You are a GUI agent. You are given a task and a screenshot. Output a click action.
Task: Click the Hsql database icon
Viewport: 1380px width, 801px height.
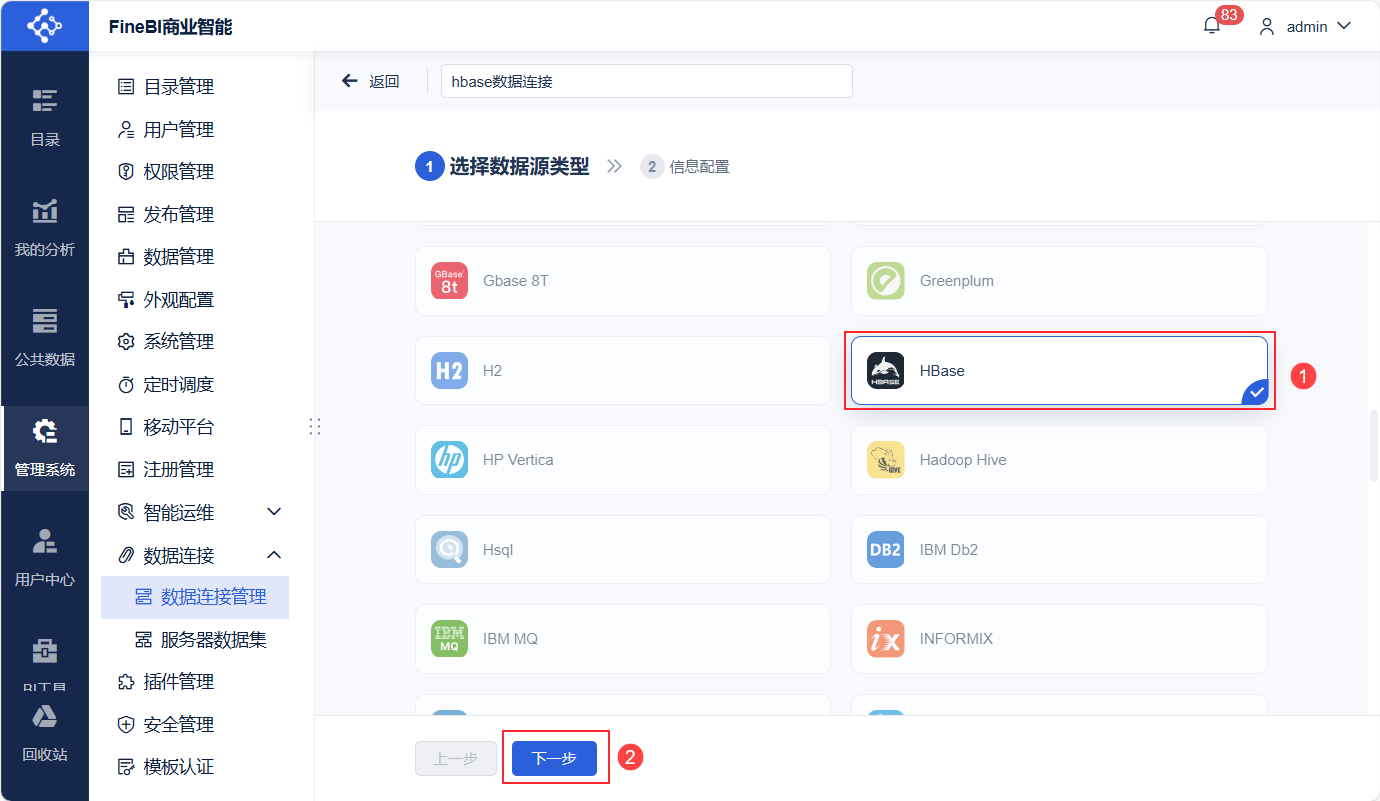coord(449,550)
